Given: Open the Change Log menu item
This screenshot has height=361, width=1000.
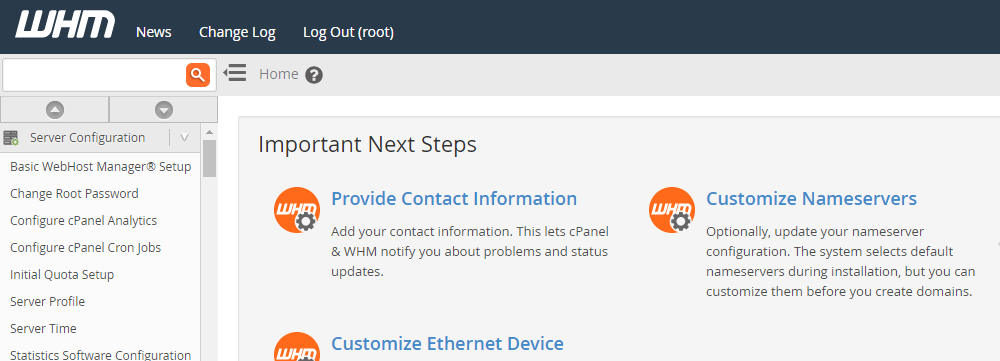Looking at the screenshot, I should (237, 32).
